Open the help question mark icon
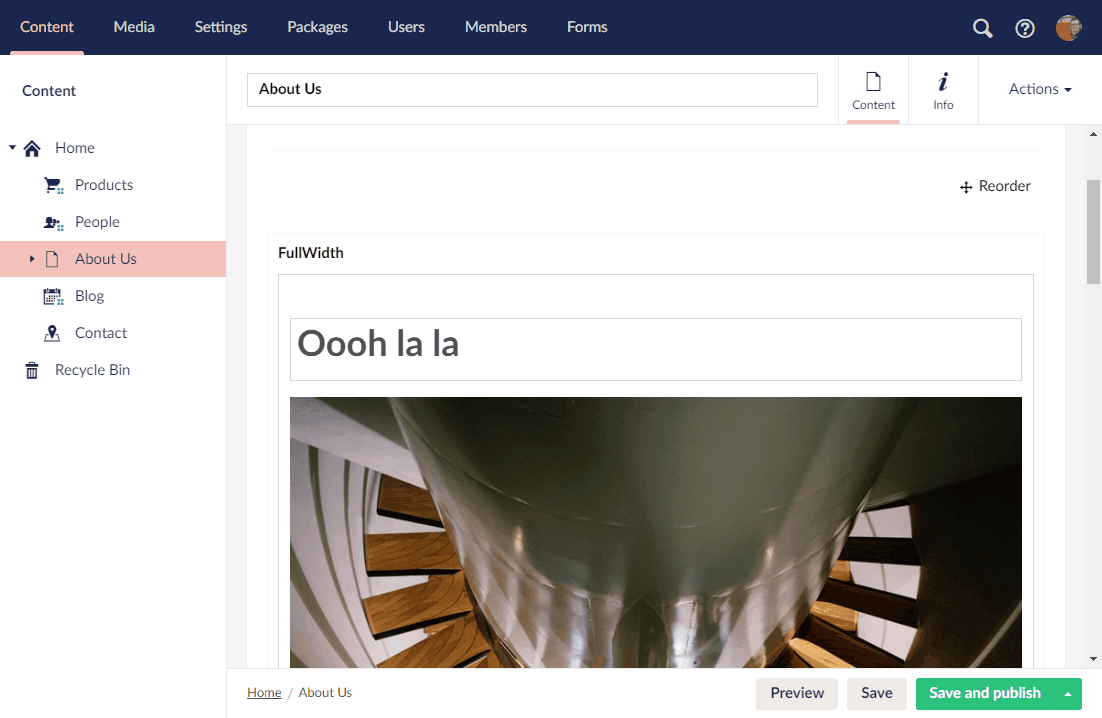The image size is (1102, 718). coord(1025,28)
